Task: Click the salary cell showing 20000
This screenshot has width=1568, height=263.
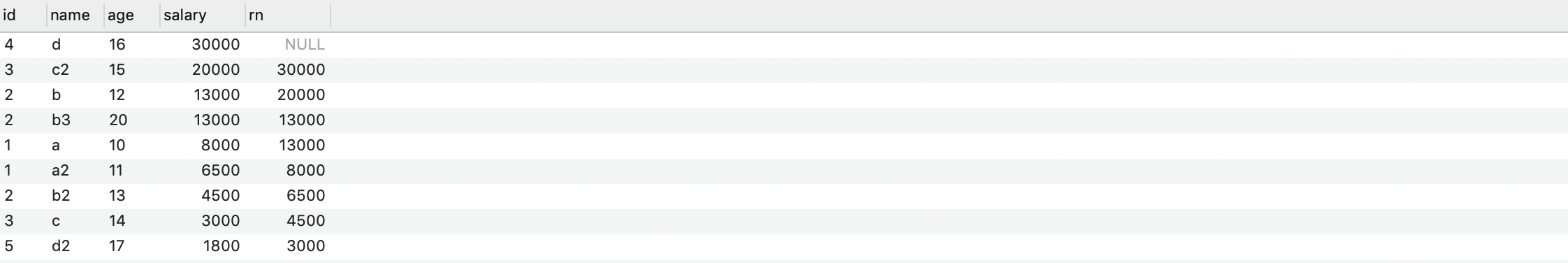Action: pos(203,70)
